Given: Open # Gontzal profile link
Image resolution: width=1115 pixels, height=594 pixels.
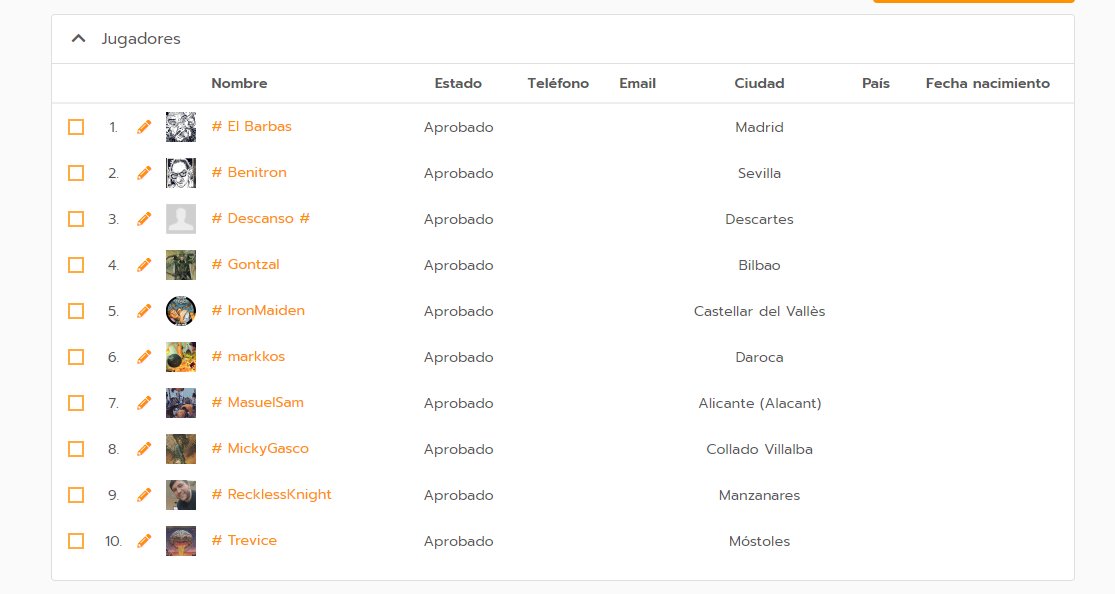Looking at the screenshot, I should [x=245, y=265].
